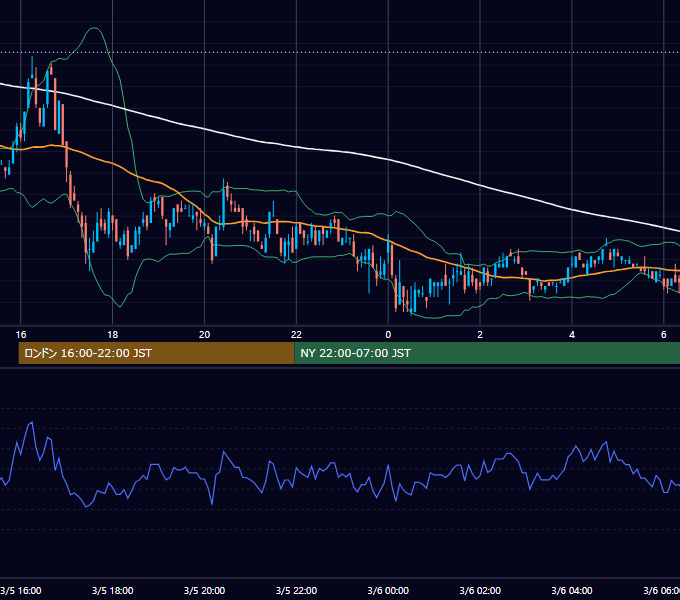This screenshot has width=680, height=600.
Task: Select the ロンドン 16:00-22:00 JST session bar
Action: click(157, 353)
